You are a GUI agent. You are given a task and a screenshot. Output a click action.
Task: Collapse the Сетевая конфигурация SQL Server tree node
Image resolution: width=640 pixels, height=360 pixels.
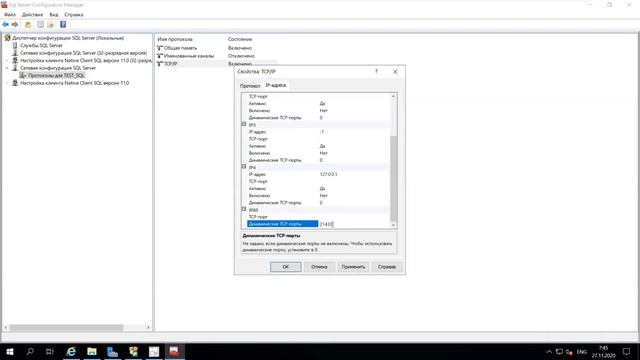point(7,68)
